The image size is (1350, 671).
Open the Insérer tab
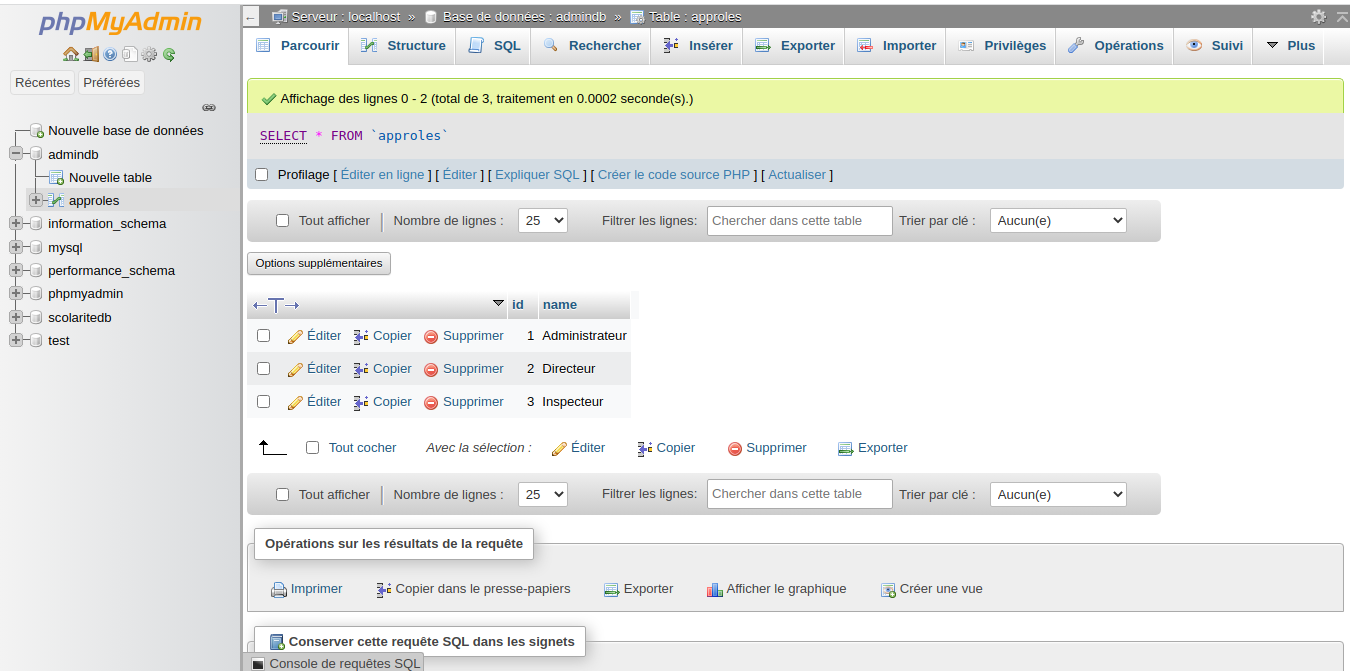[x=697, y=46]
